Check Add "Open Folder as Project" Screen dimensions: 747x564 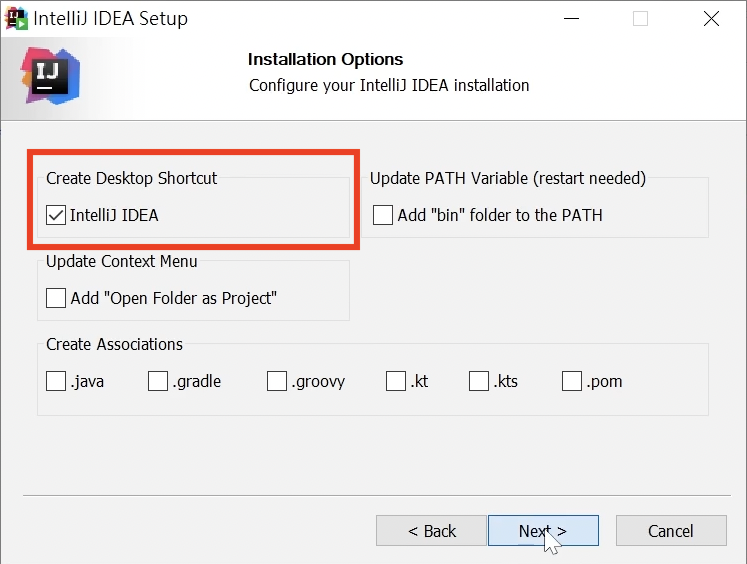click(56, 298)
